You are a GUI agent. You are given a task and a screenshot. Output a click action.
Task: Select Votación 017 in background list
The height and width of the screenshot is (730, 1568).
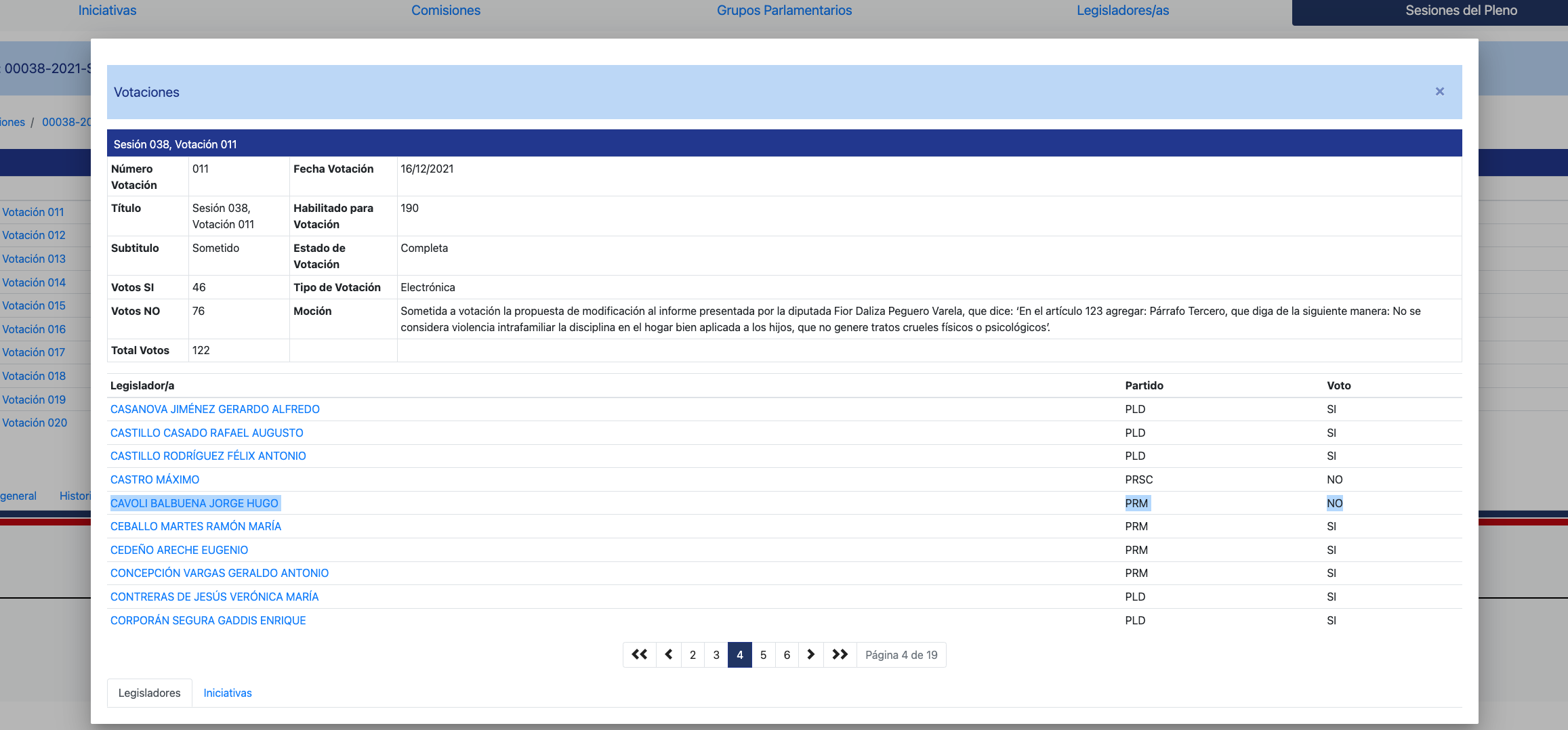click(x=34, y=352)
